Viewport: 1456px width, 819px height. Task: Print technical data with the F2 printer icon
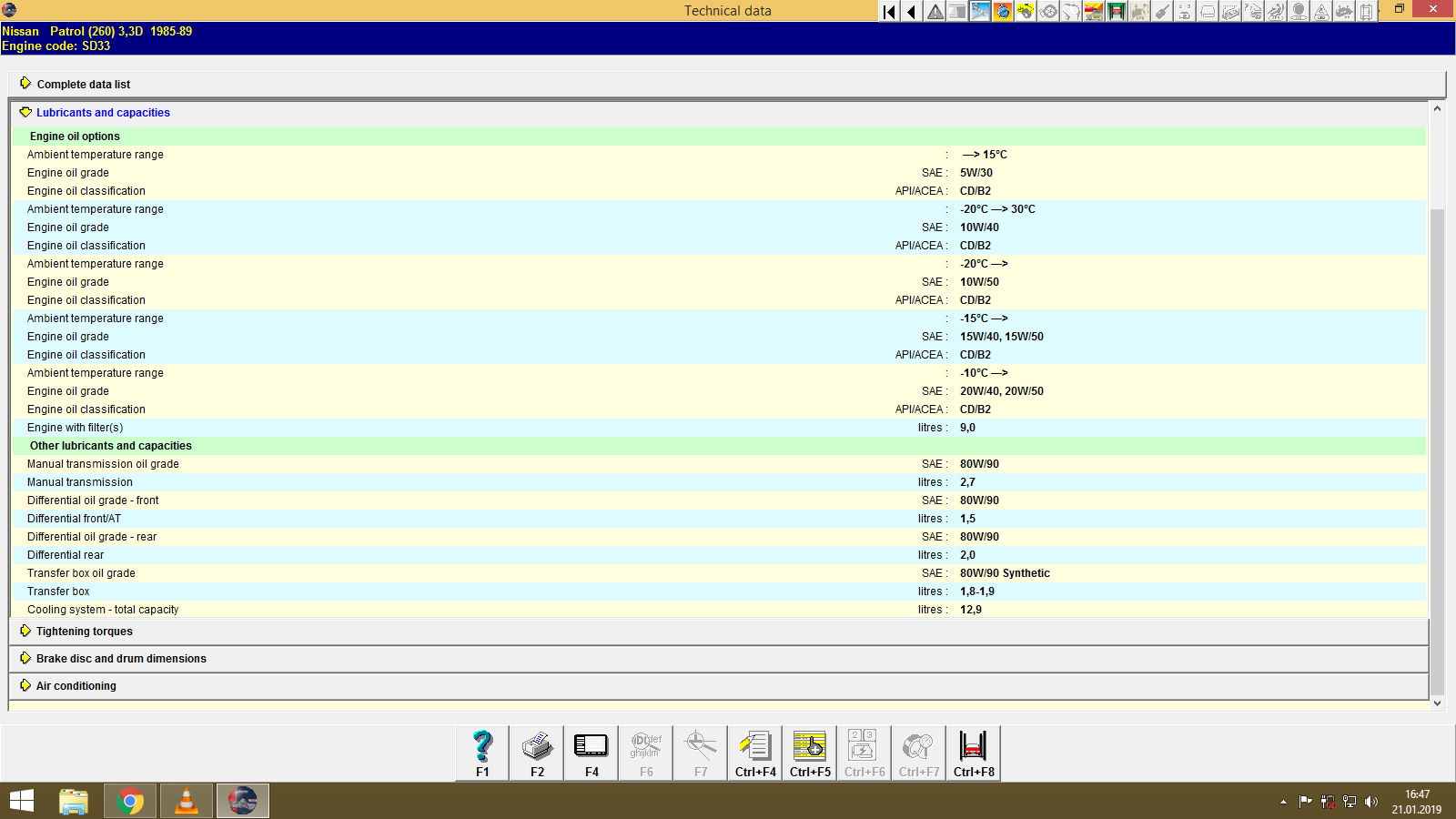point(536,752)
